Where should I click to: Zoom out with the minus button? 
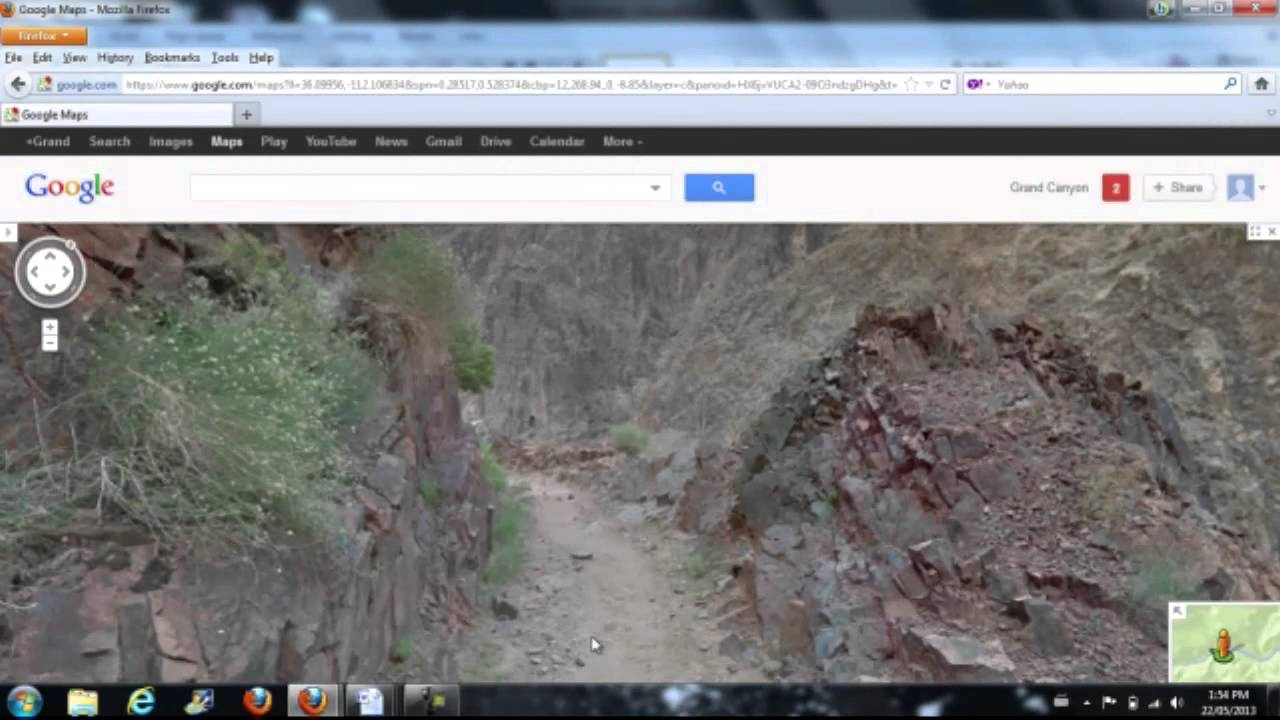click(x=50, y=343)
